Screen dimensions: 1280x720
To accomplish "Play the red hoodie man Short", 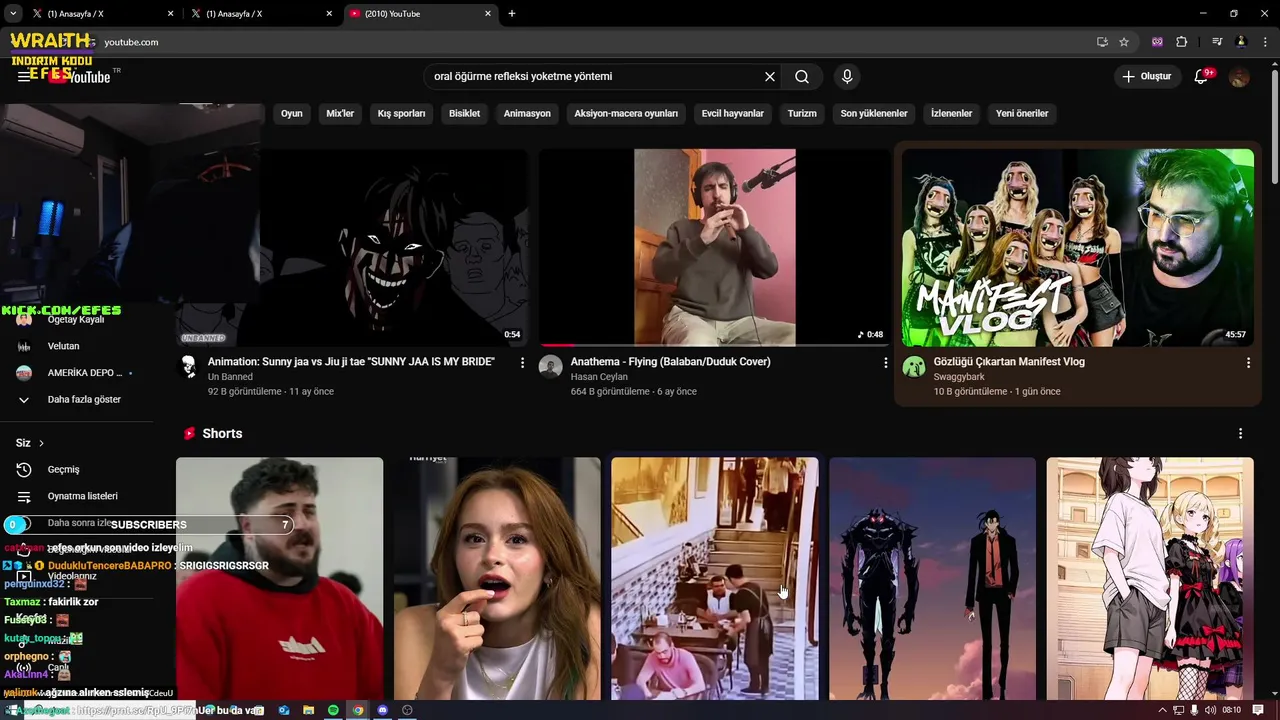I will click(x=279, y=579).
